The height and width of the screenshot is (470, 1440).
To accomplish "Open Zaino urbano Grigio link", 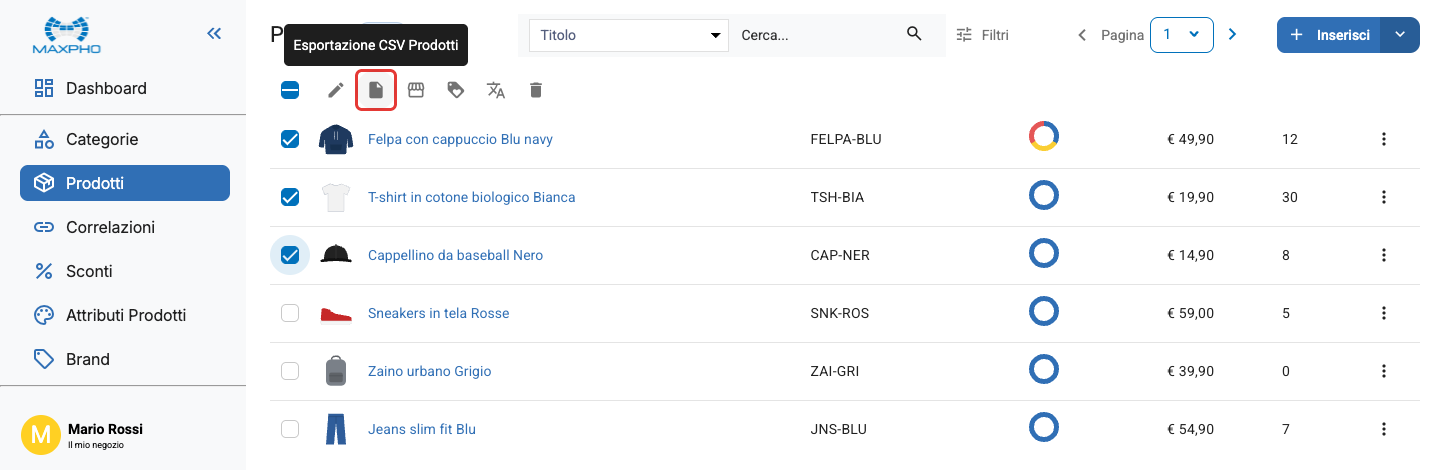I will pyautogui.click(x=429, y=371).
